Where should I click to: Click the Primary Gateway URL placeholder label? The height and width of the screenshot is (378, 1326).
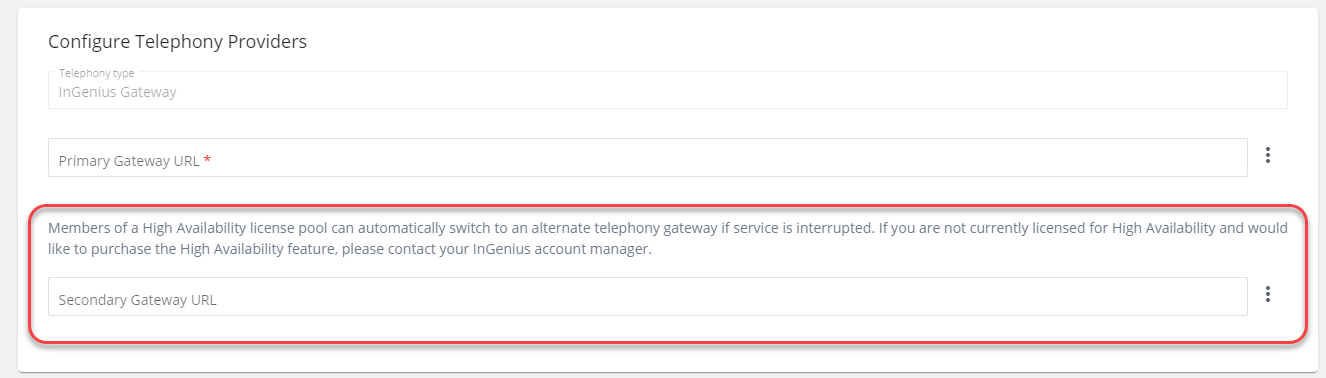(129, 160)
